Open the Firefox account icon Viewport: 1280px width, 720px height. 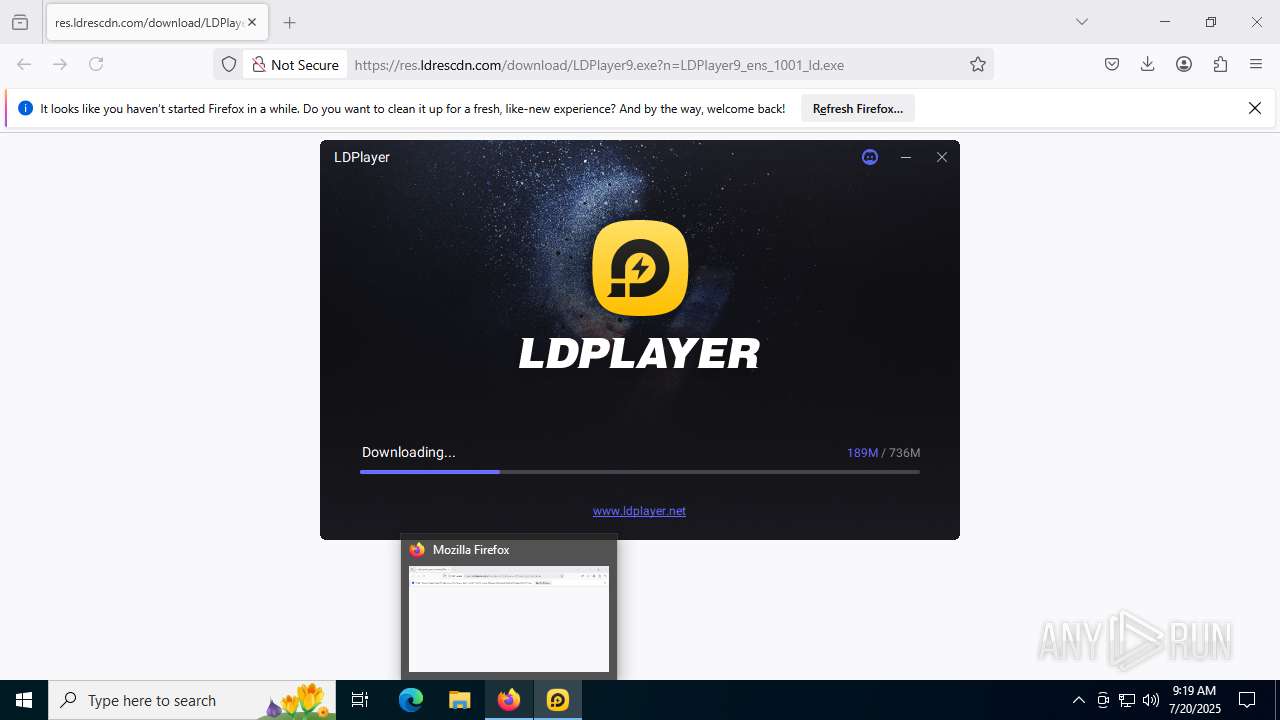click(1184, 64)
